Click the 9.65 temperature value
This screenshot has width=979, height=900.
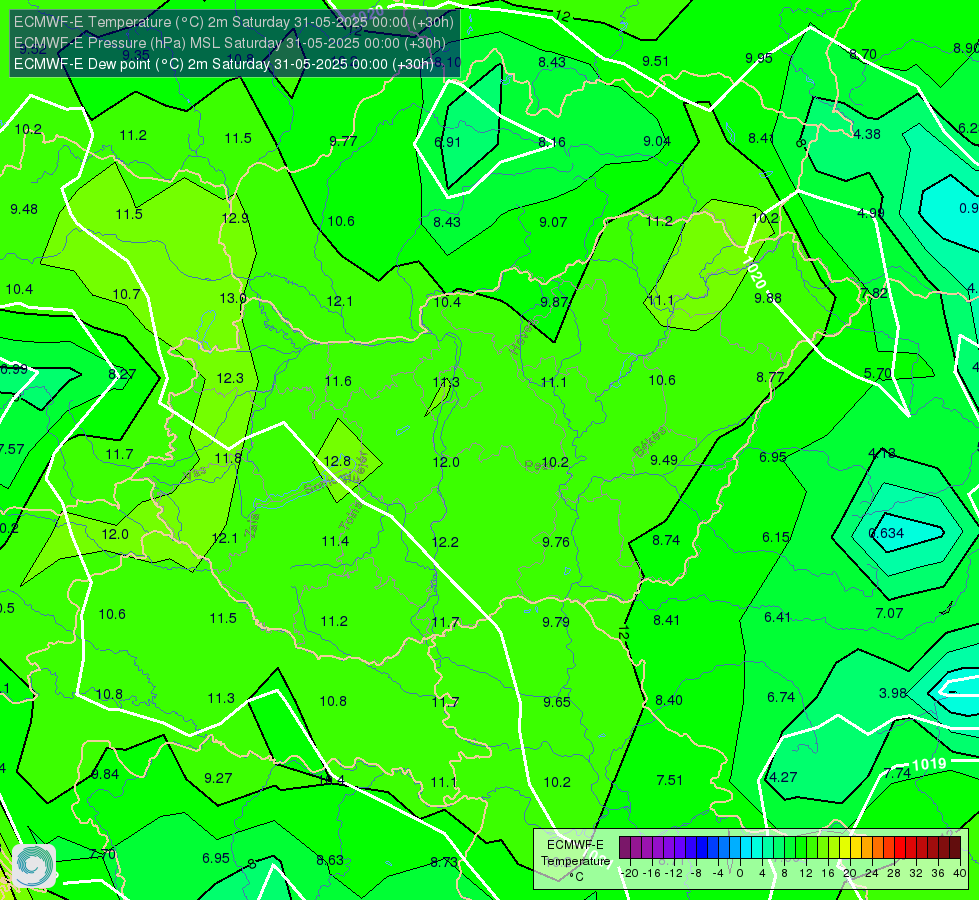coord(556,702)
